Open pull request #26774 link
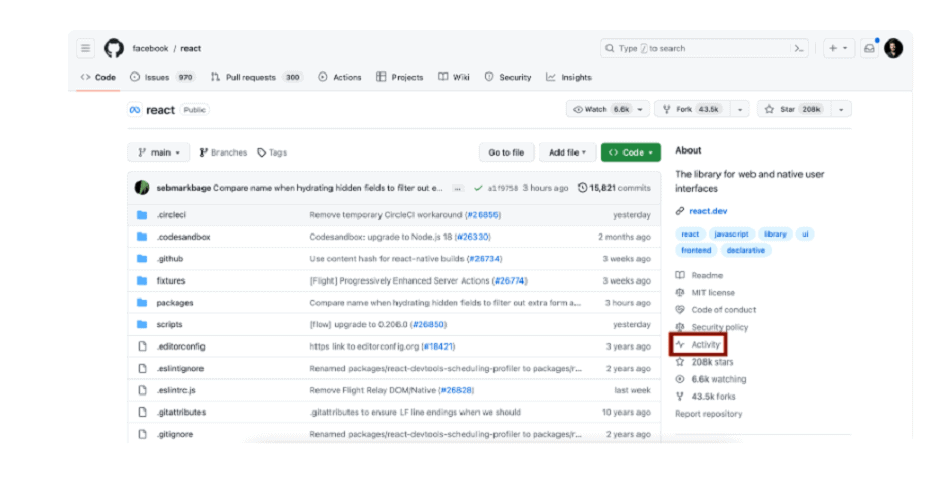939x500 pixels. [509, 281]
